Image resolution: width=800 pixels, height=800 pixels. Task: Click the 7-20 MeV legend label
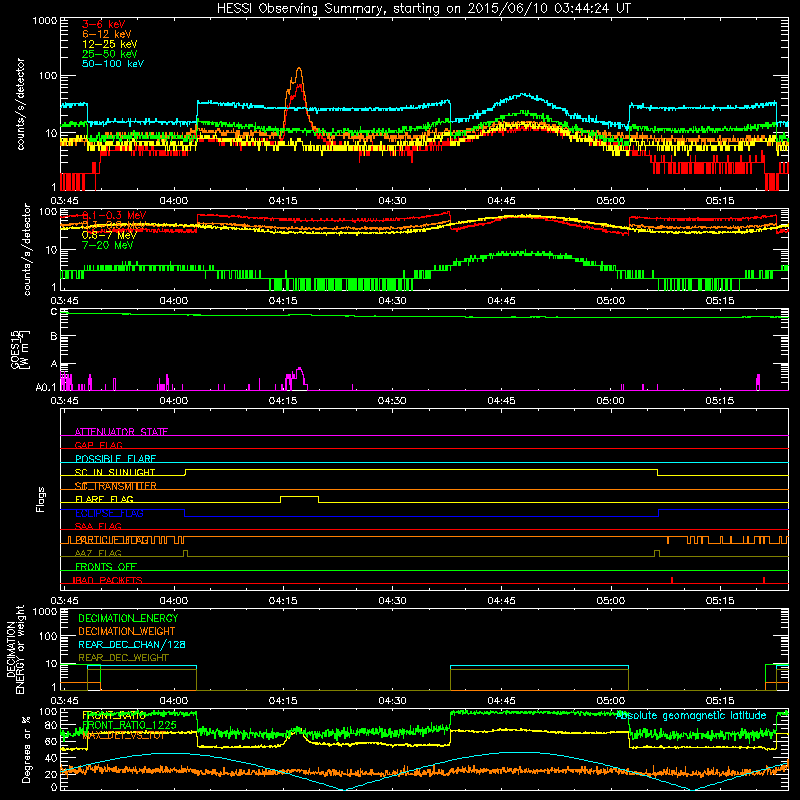tap(107, 245)
